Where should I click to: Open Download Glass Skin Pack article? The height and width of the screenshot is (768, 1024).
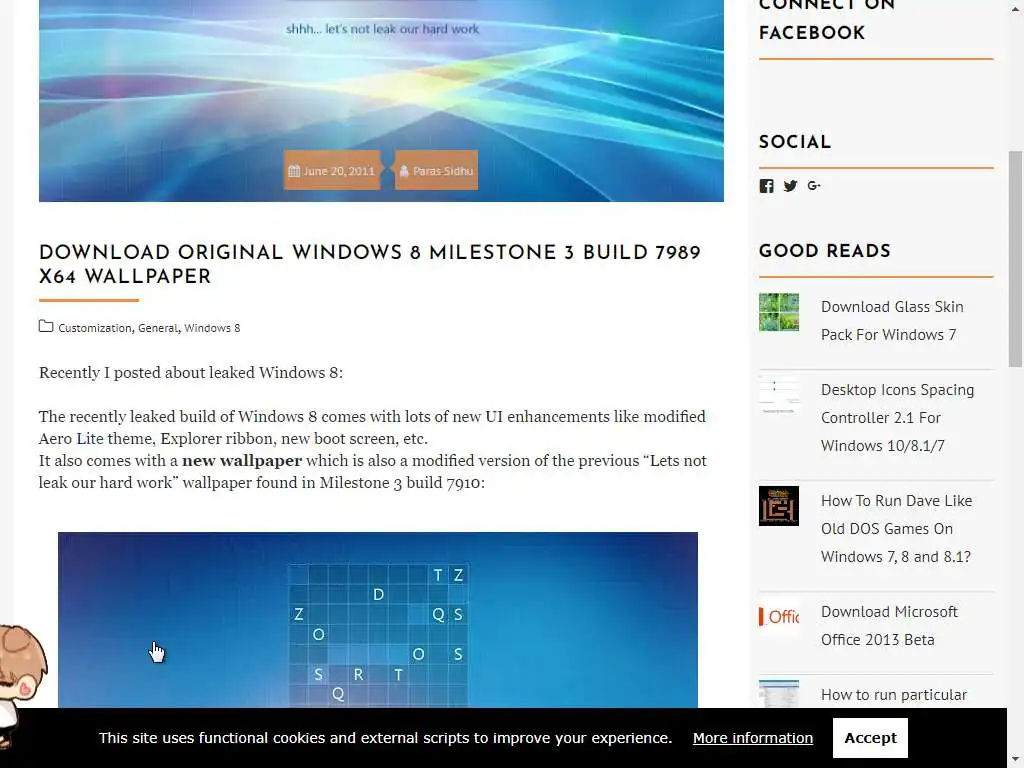click(892, 321)
